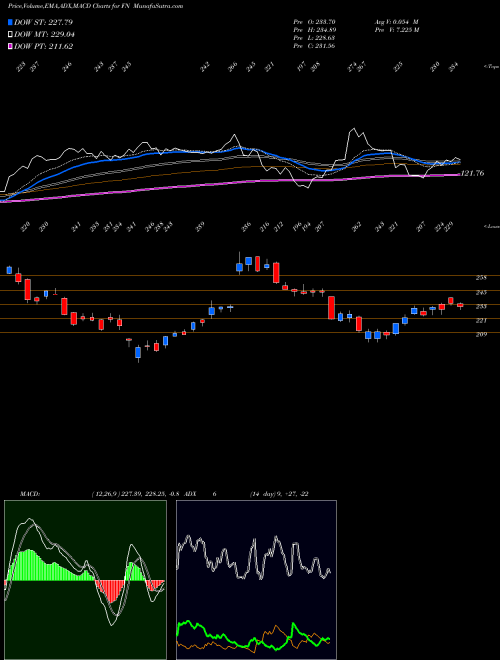This screenshot has height=660, width=500.
Task: Click the tall red candlestick below the chart peak
Action: coord(276,272)
